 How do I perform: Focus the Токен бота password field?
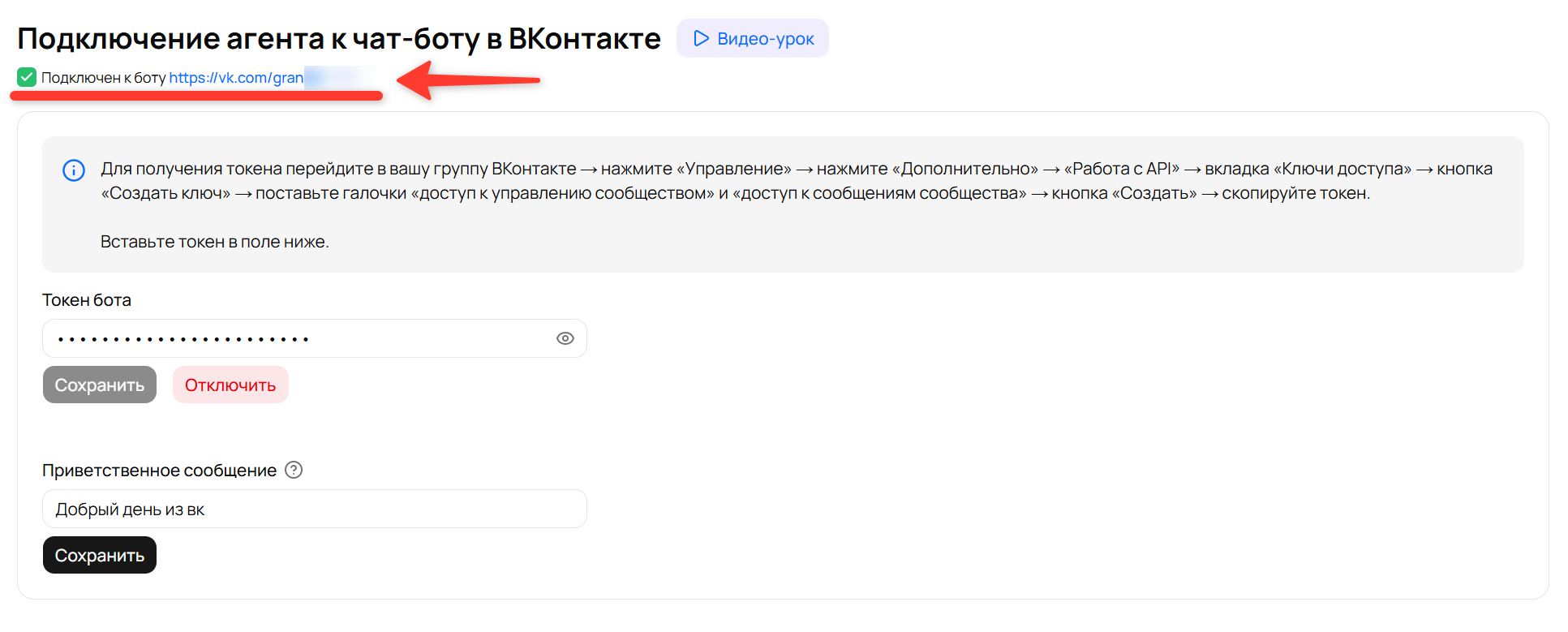314,338
